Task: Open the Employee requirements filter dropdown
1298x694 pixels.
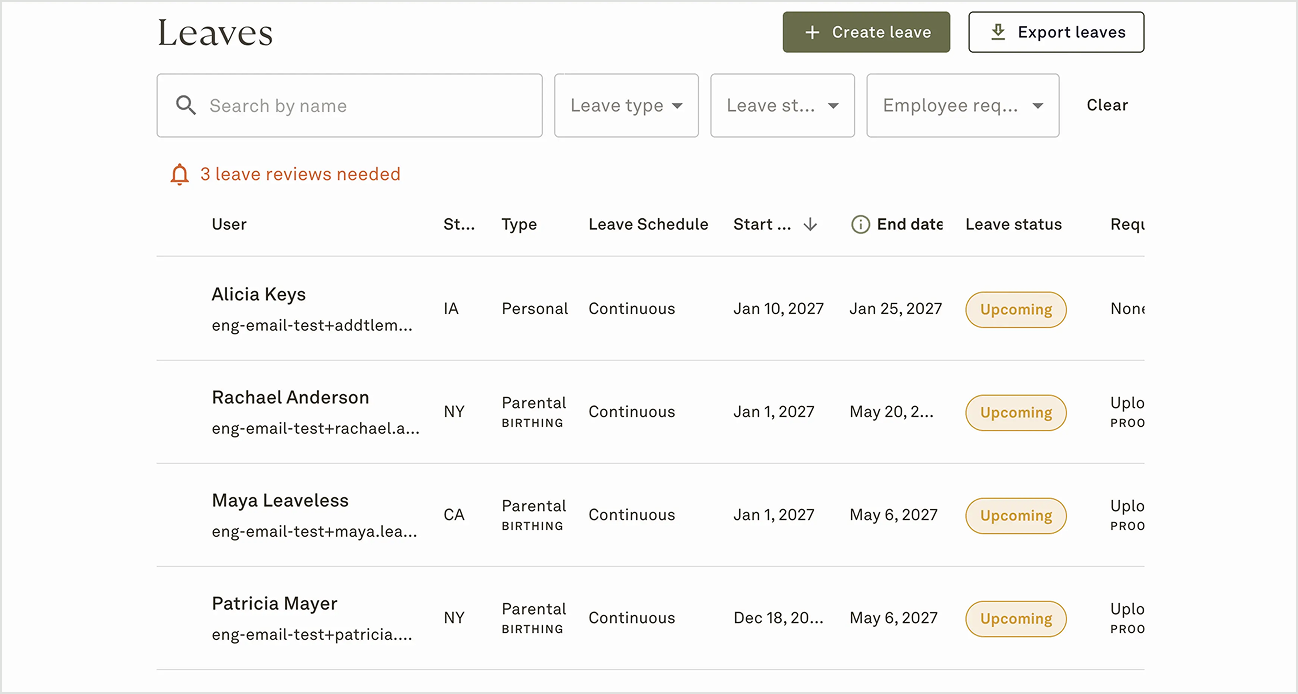Action: click(x=963, y=105)
